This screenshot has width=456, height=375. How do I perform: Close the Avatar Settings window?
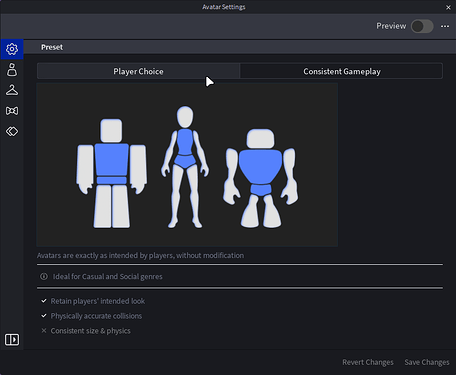[x=448, y=7]
